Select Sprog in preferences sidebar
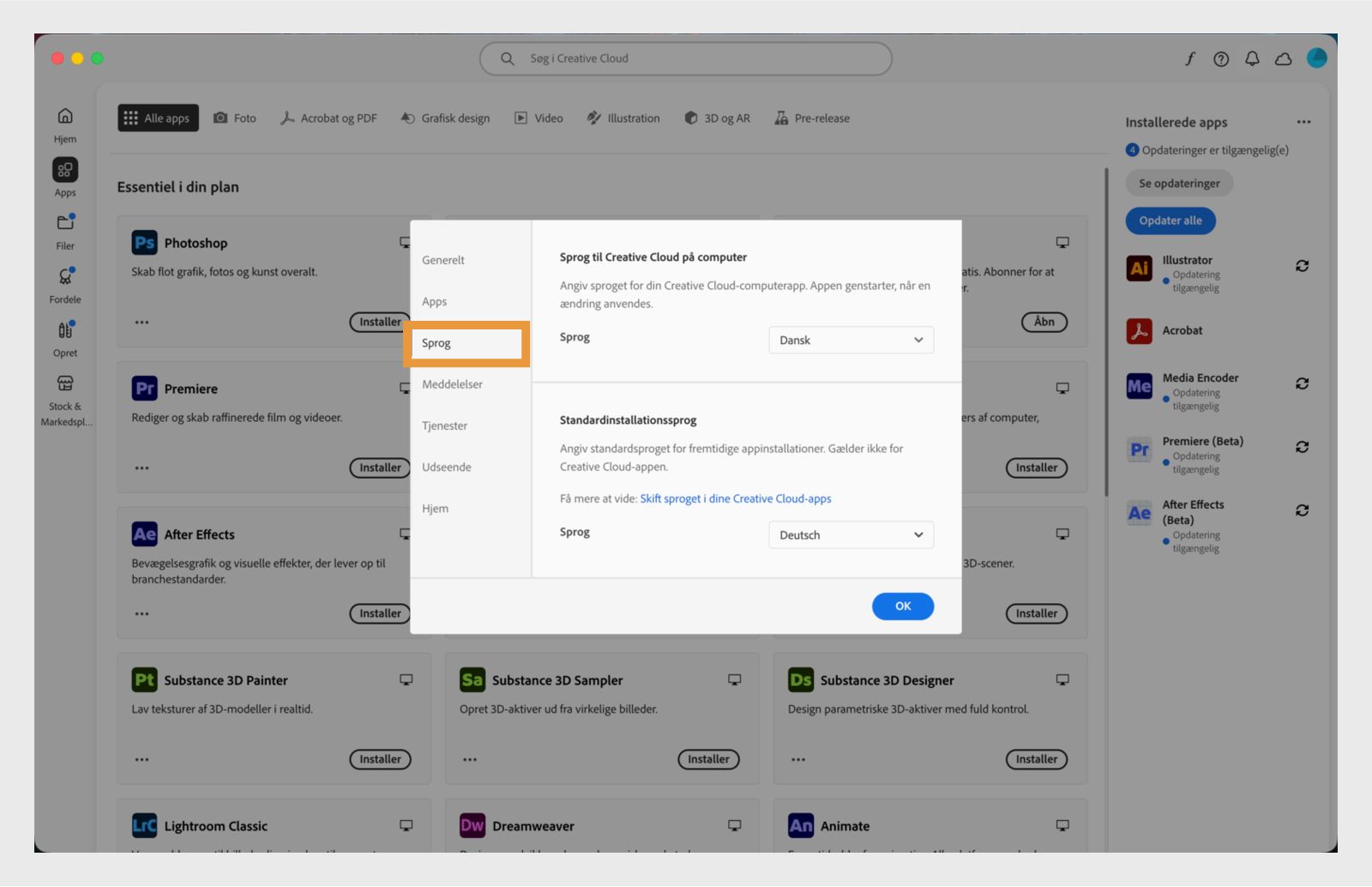1372x887 pixels. pos(467,343)
